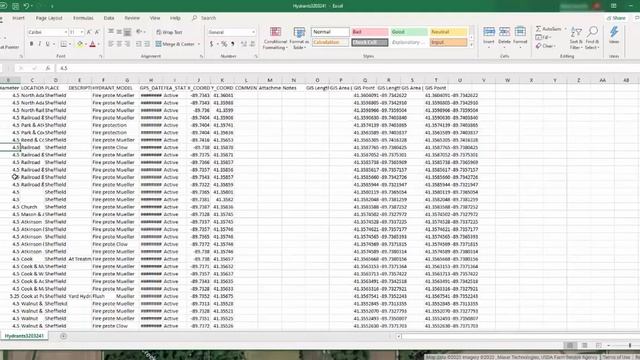Expand the Format as Table menu
The image size is (640, 360).
[x=299, y=38]
